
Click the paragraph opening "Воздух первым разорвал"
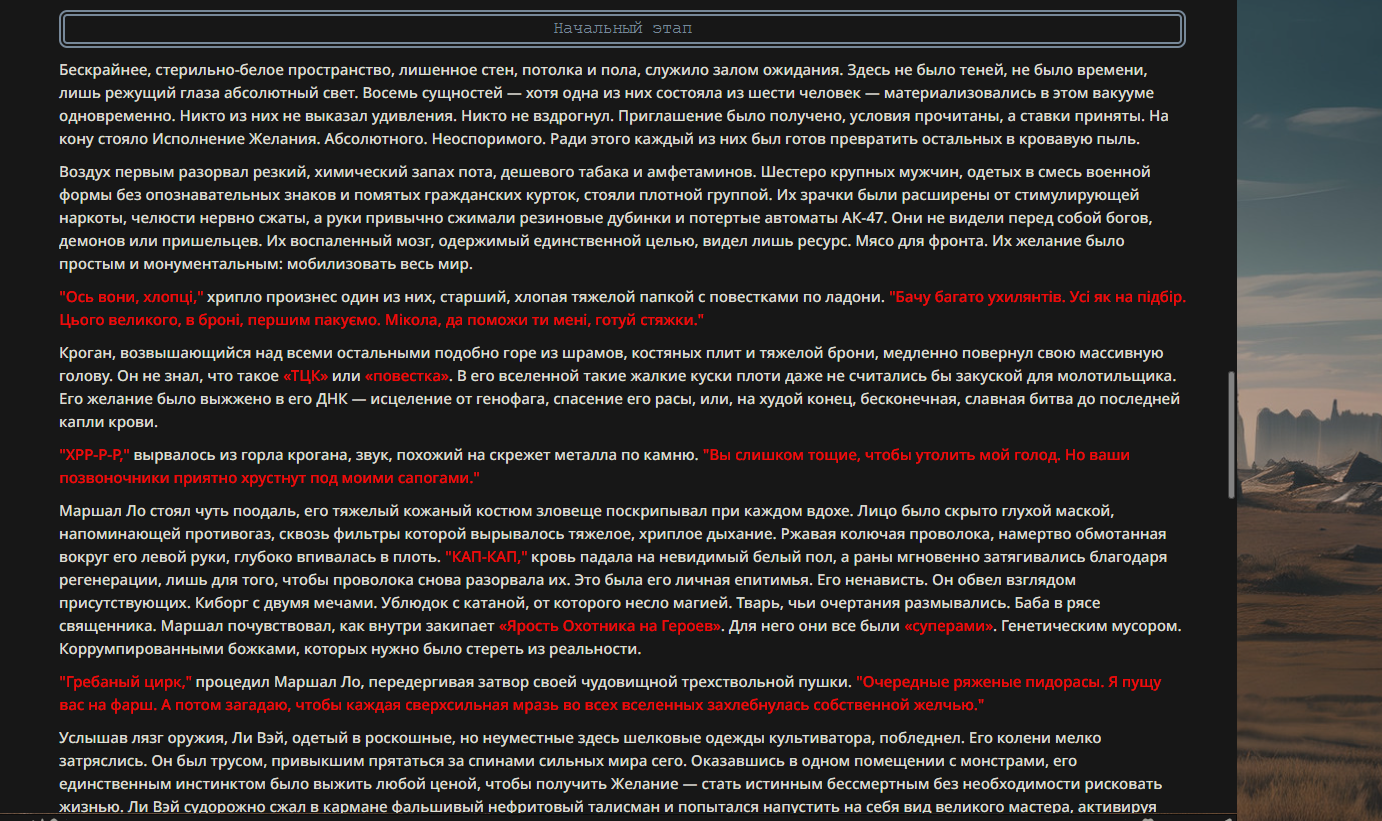(606, 217)
